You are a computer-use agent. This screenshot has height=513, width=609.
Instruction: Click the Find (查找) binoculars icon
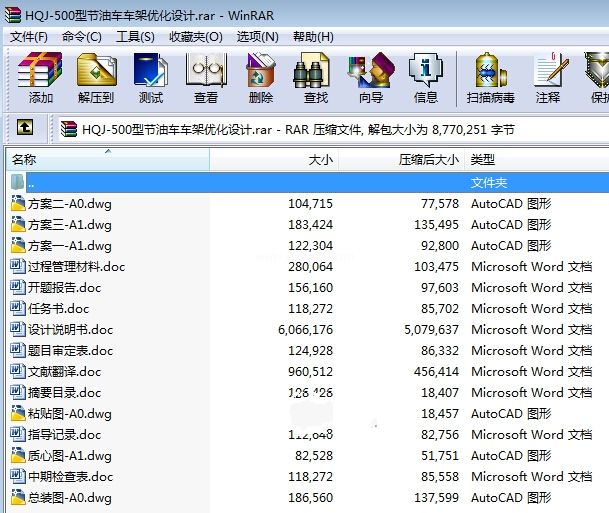tap(311, 70)
